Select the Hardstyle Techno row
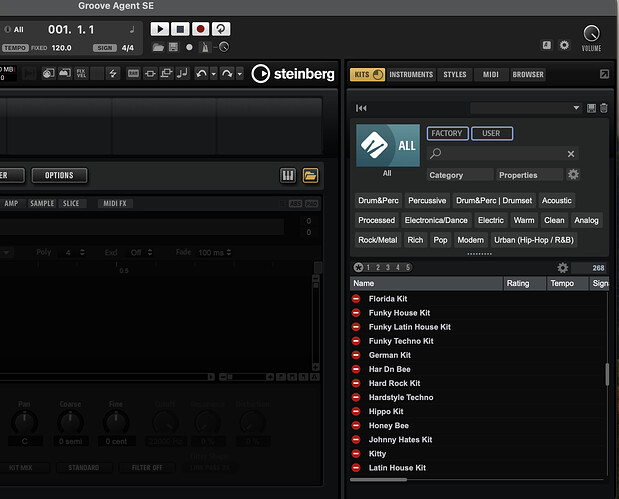 click(478, 398)
